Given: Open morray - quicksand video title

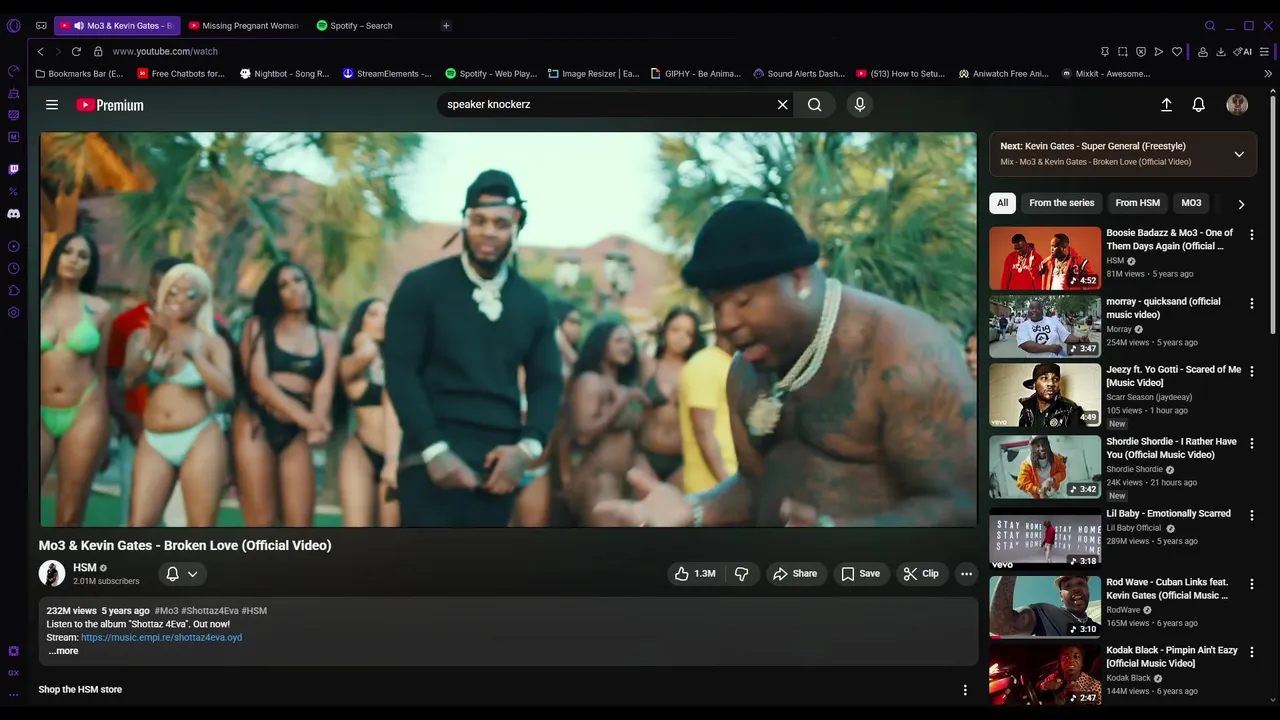Looking at the screenshot, I should pyautogui.click(x=1163, y=308).
